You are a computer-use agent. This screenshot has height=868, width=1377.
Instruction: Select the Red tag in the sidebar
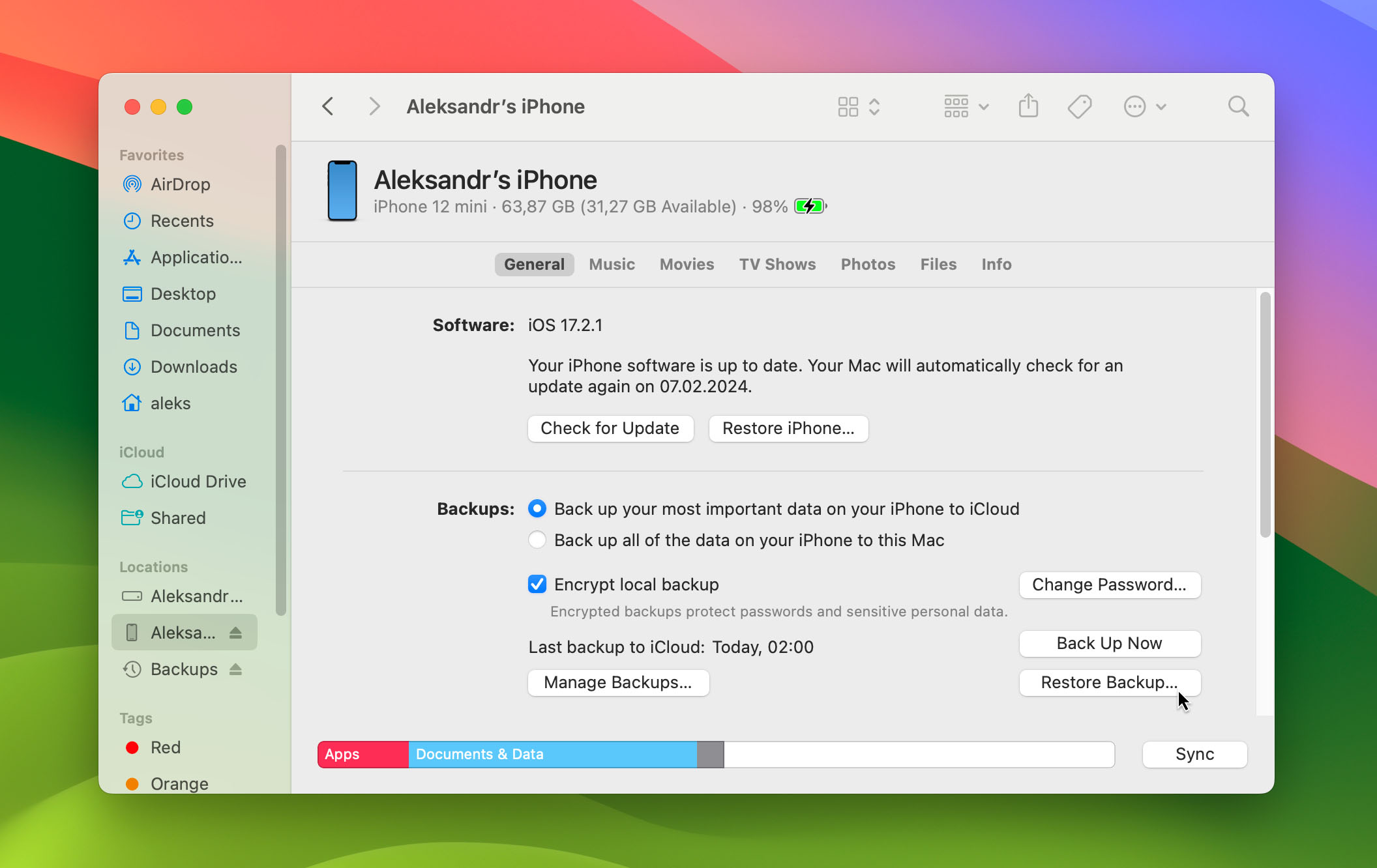click(x=166, y=747)
